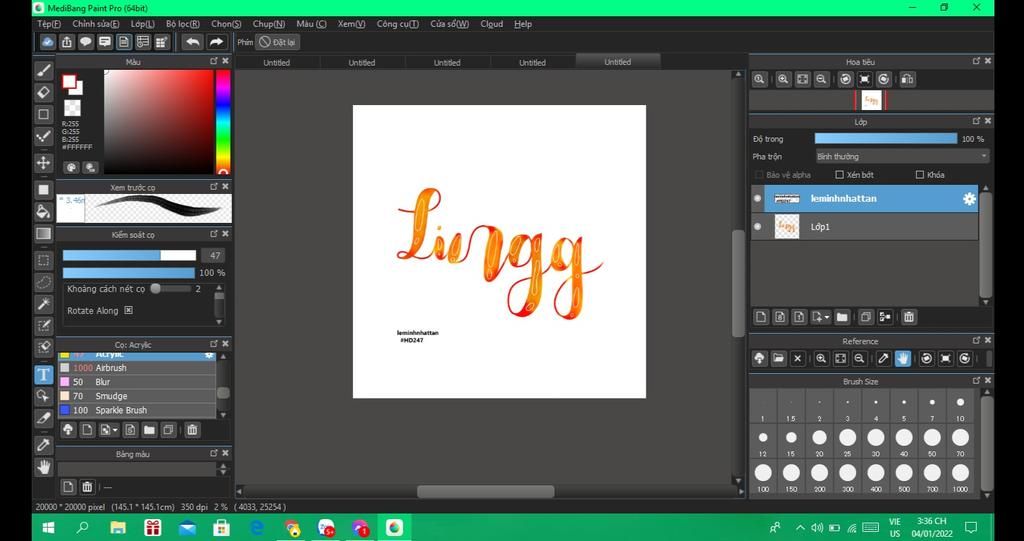Select the Eraser tool

pyautogui.click(x=44, y=92)
